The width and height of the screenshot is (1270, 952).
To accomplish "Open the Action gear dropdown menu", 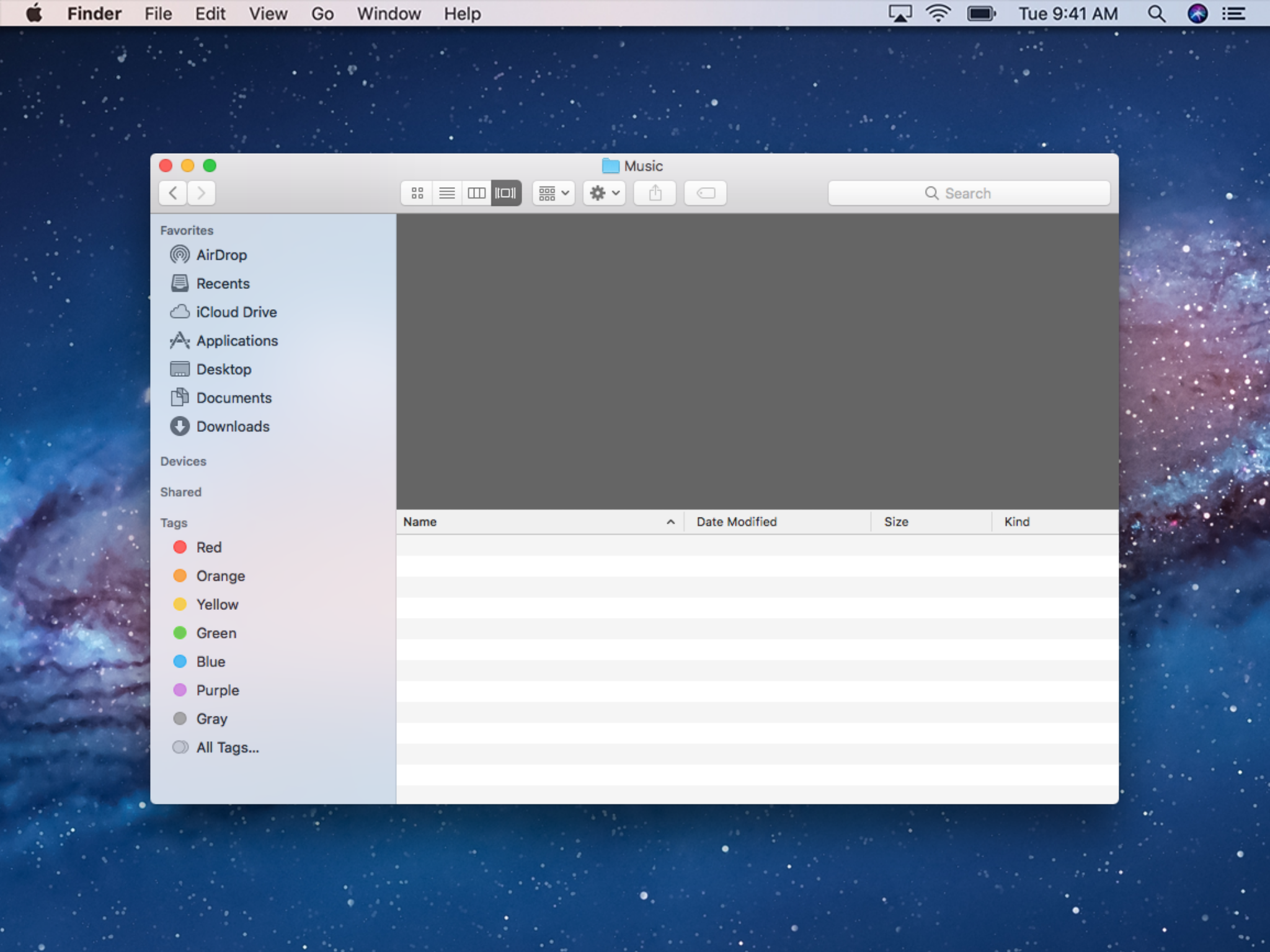I will (604, 193).
